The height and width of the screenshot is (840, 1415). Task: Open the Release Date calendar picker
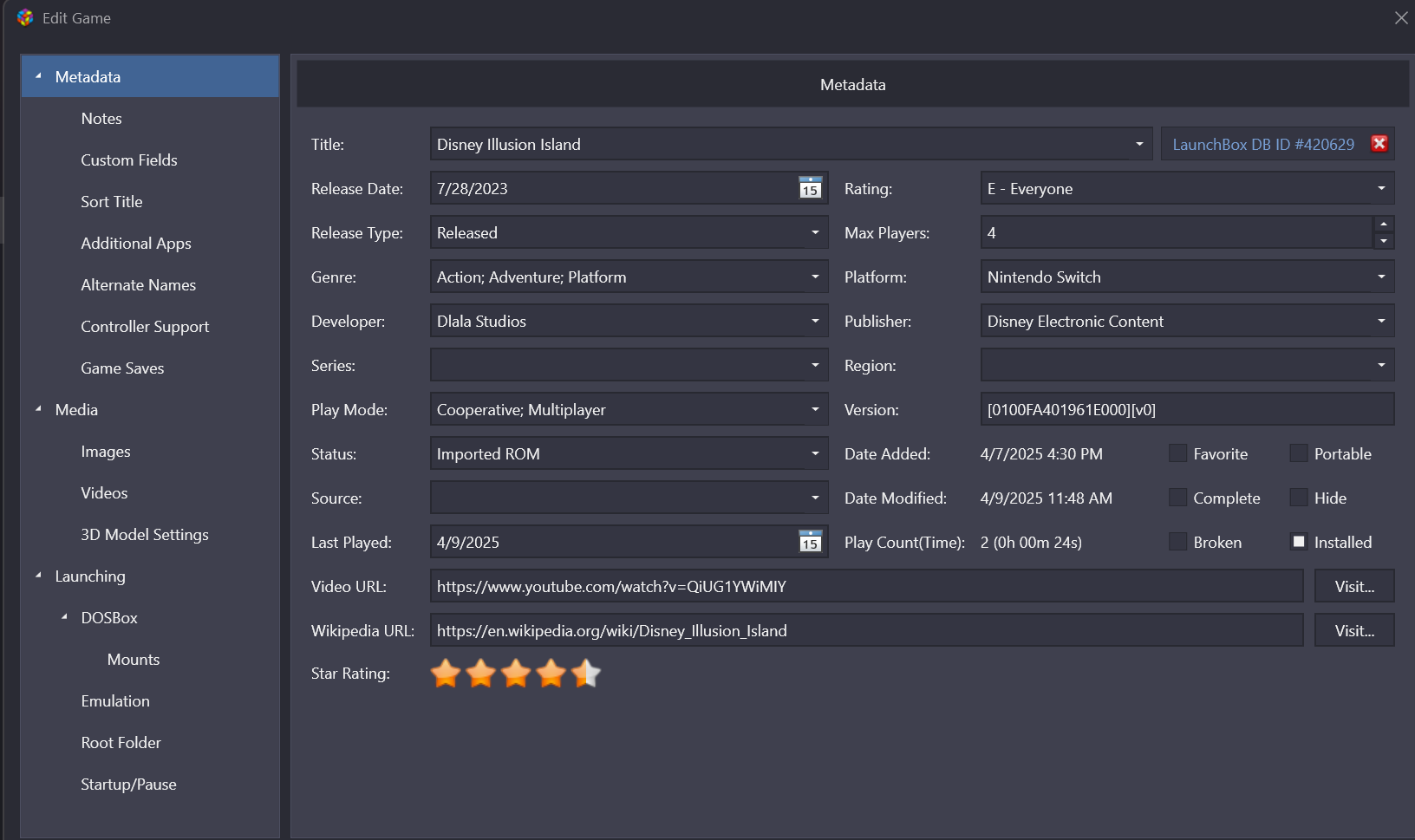pos(810,188)
